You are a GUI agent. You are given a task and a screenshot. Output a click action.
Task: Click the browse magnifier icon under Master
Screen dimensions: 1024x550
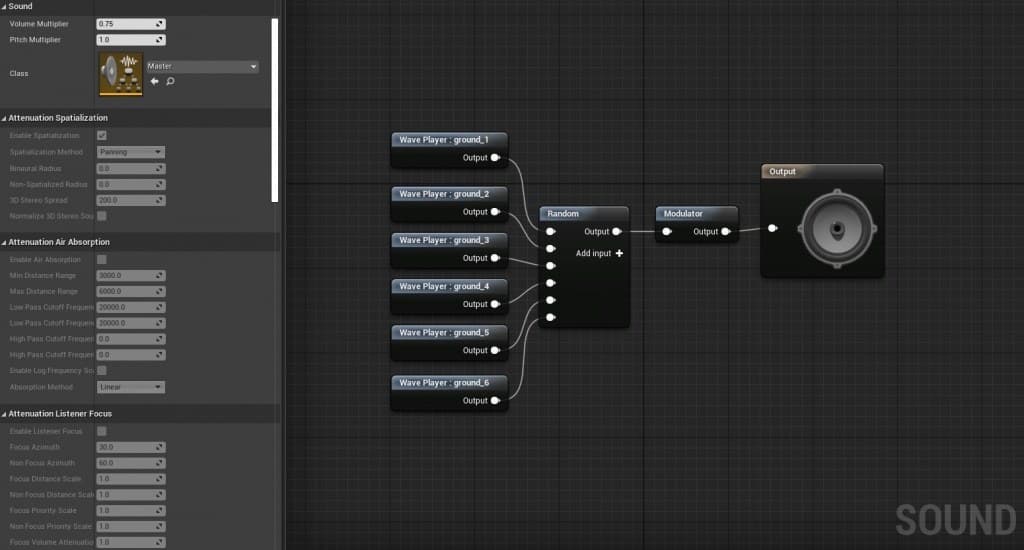point(170,82)
